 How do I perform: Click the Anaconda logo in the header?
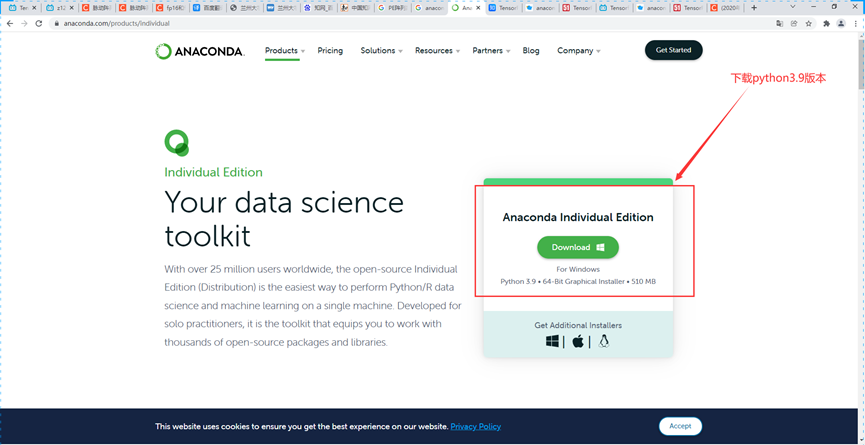point(200,51)
